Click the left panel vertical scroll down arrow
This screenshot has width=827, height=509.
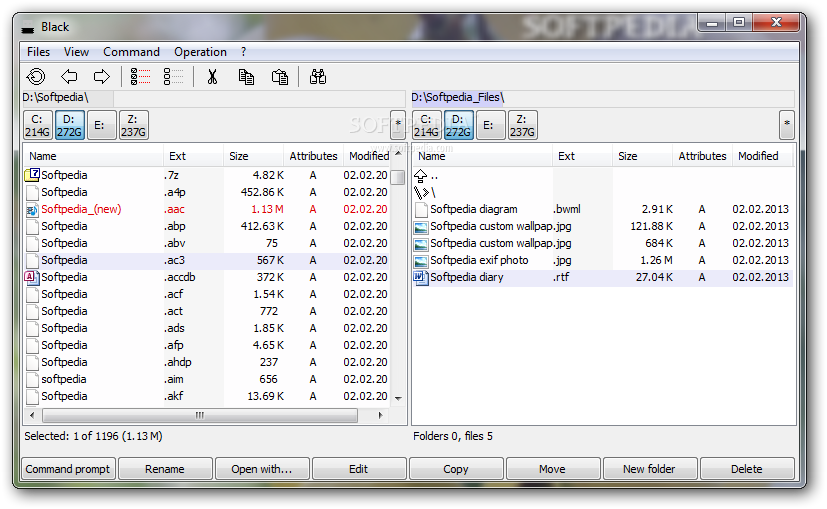coord(399,398)
